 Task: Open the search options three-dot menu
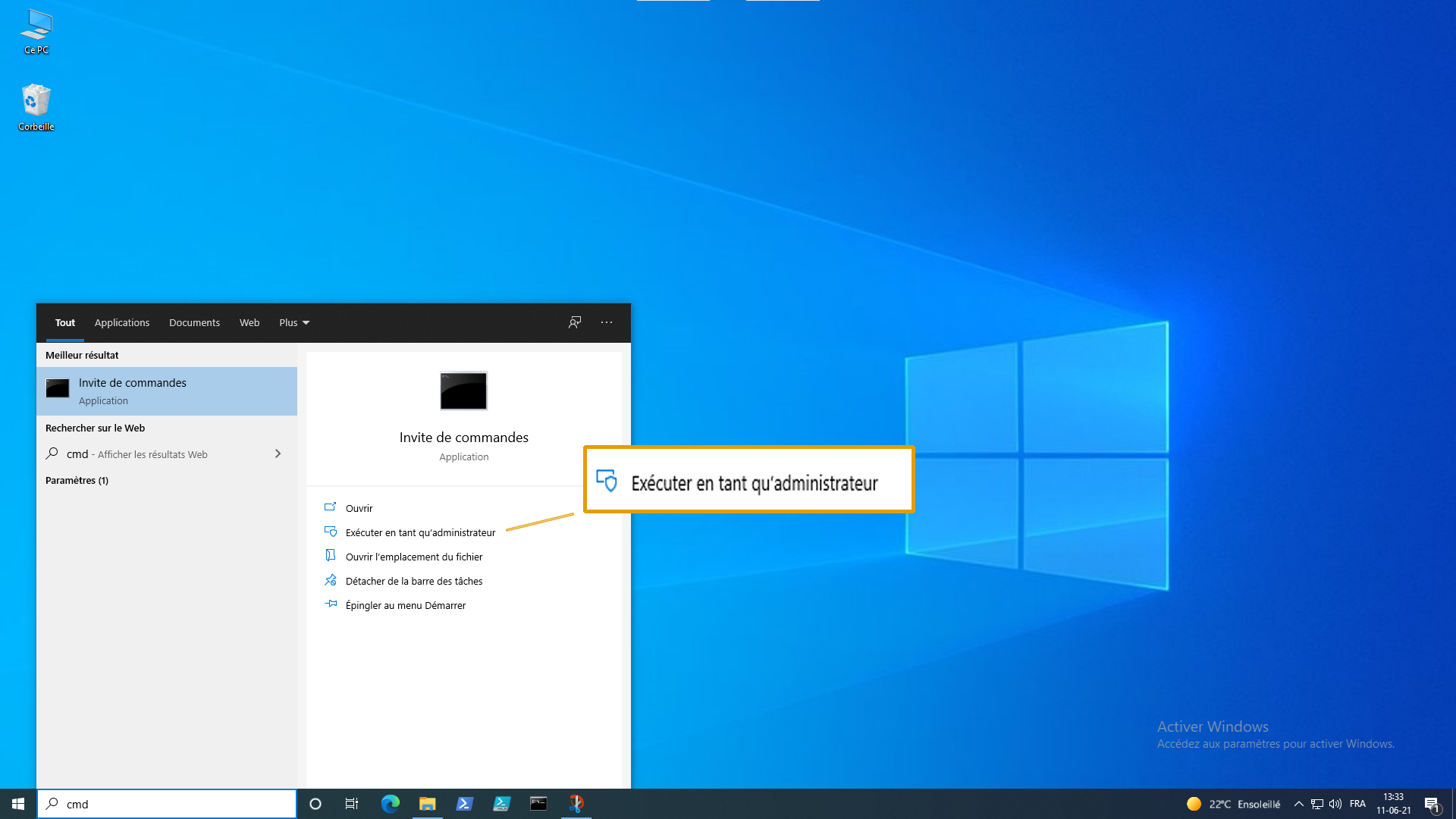pyautogui.click(x=607, y=322)
